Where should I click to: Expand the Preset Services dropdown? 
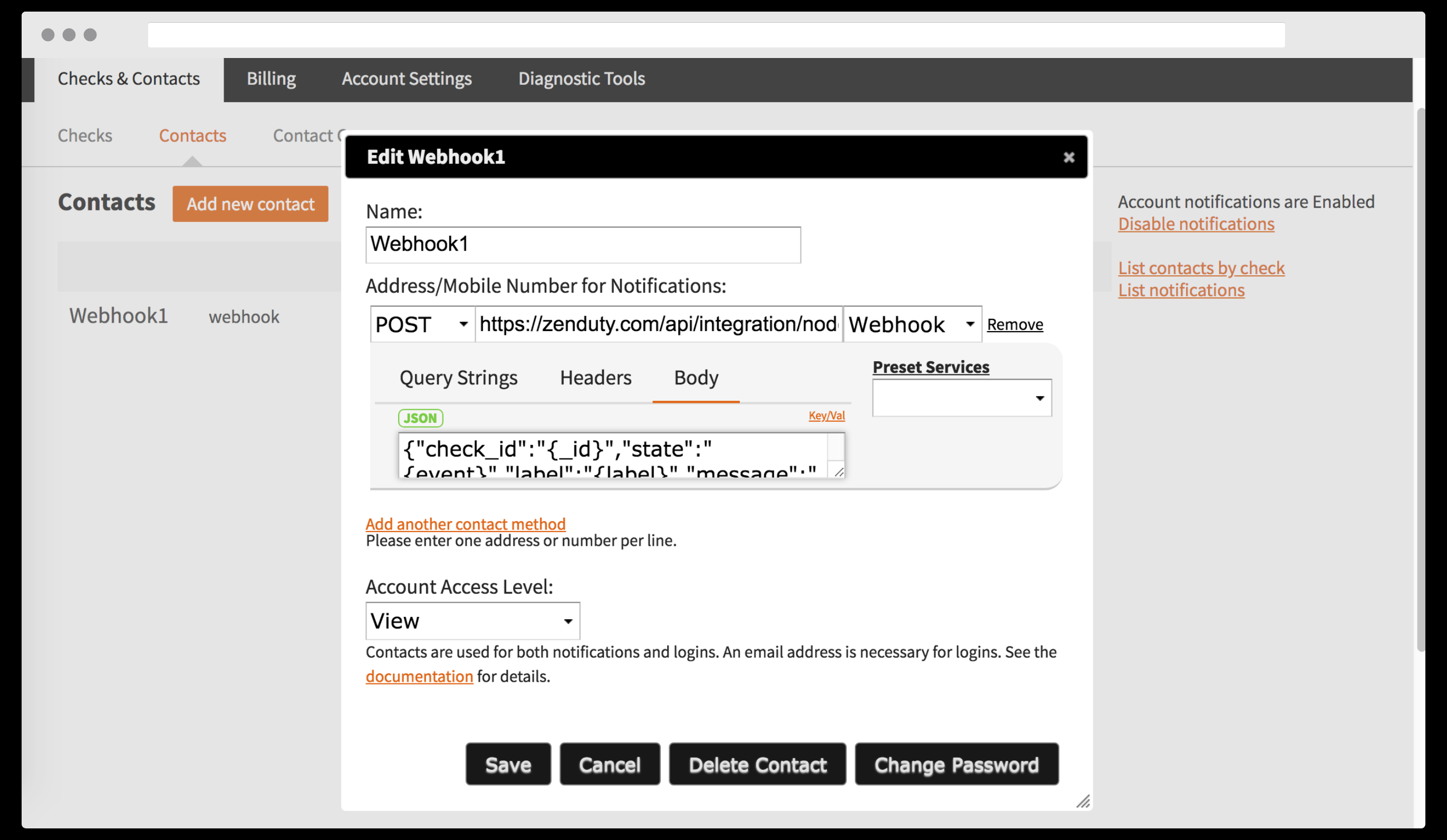961,398
